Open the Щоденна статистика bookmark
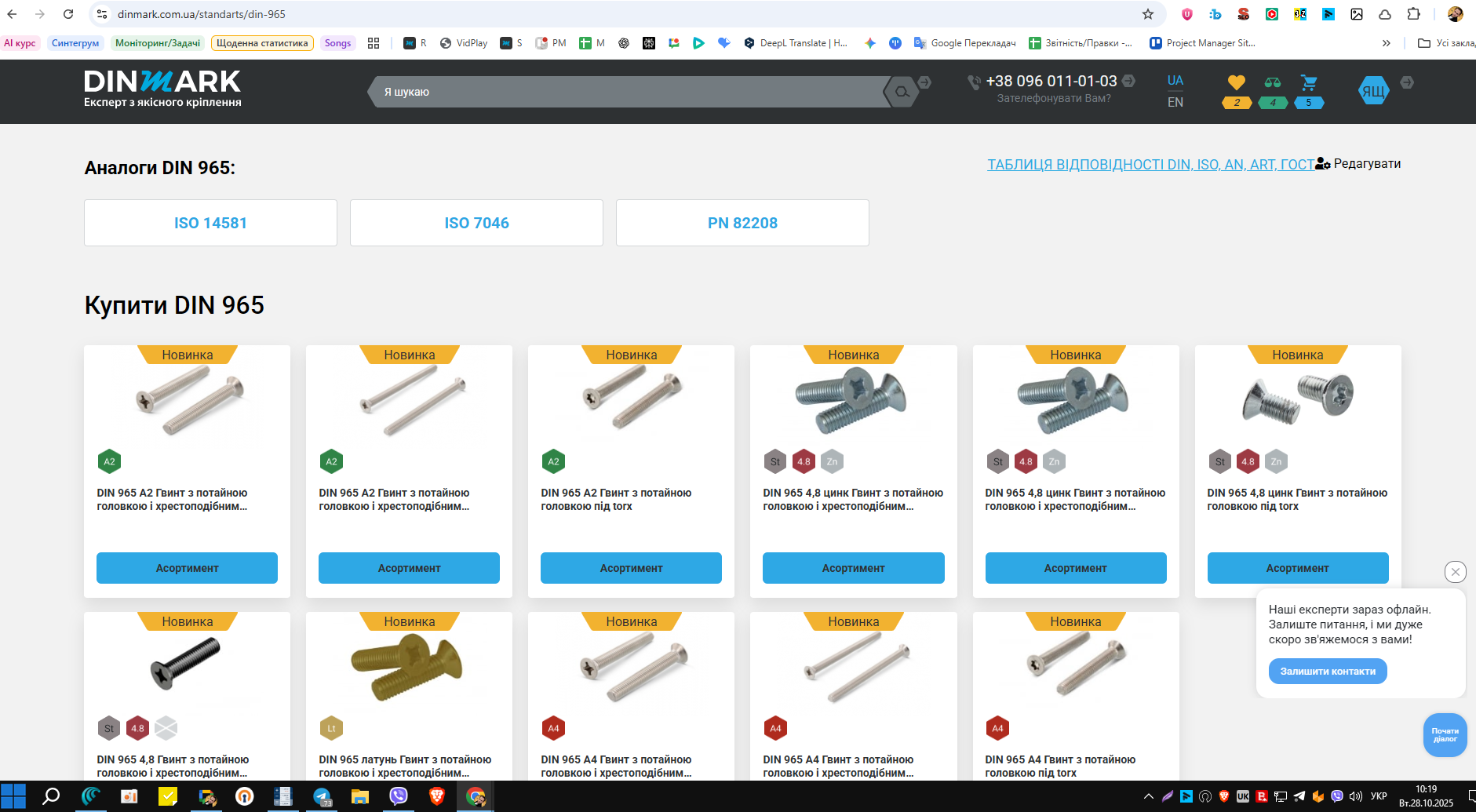This screenshot has height=812, width=1476. (x=262, y=43)
